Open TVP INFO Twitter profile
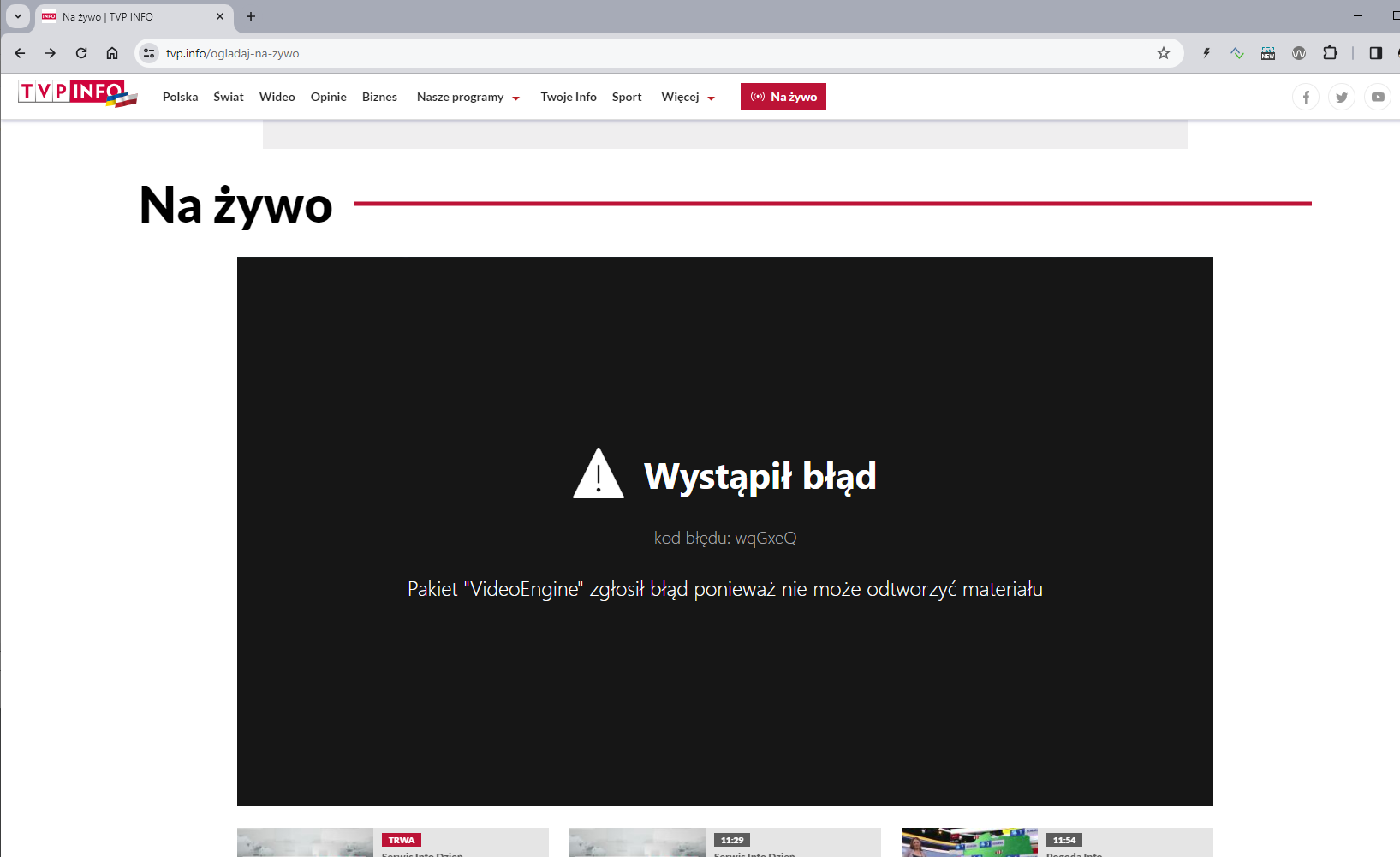The width and height of the screenshot is (1400, 857). [x=1342, y=97]
